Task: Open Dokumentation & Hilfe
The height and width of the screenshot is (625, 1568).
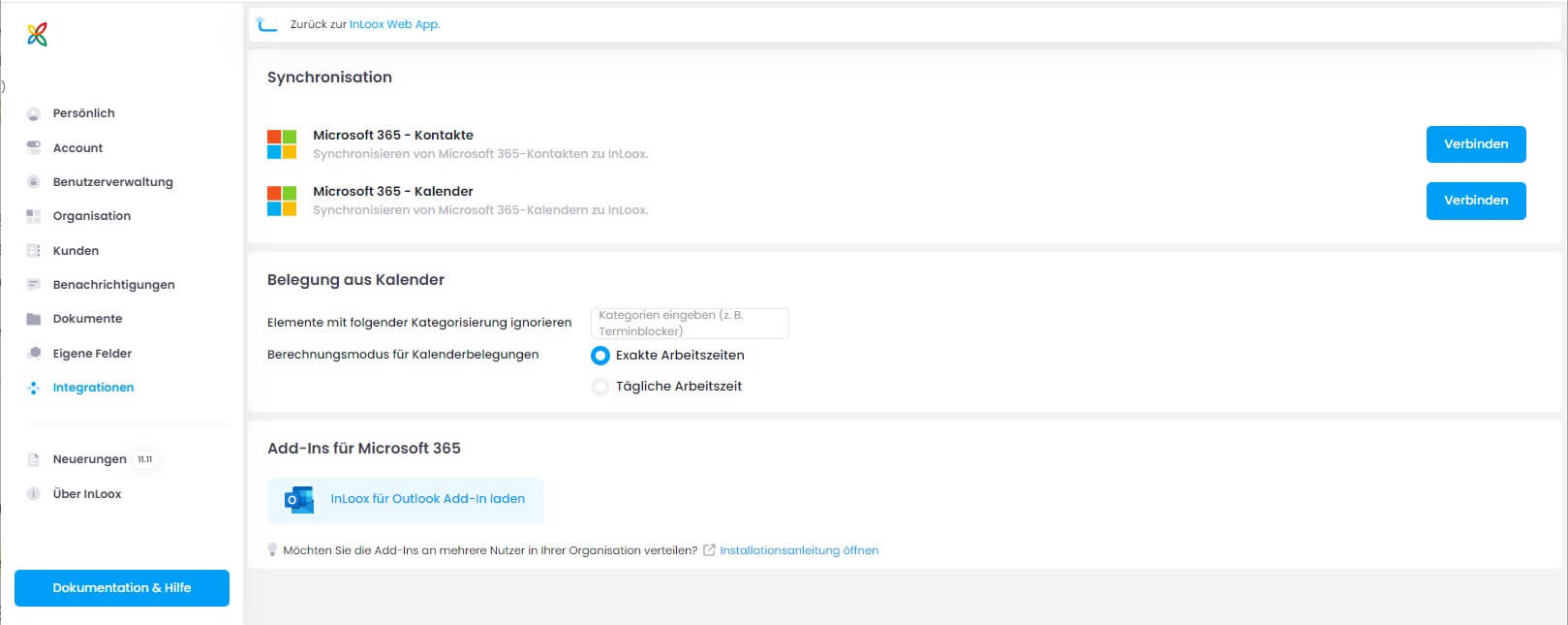Action: click(x=122, y=588)
